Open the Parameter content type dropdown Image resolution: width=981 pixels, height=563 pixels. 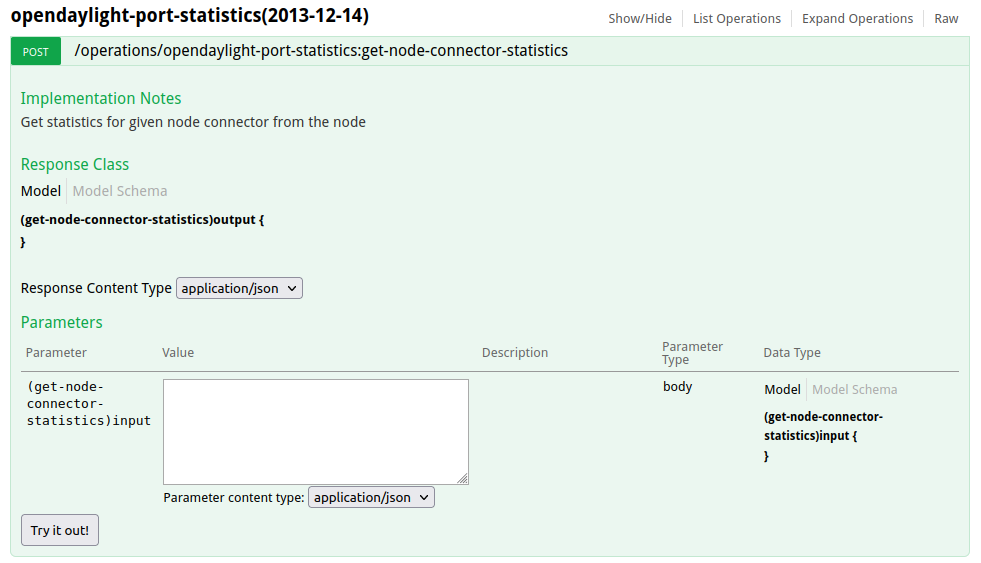[x=371, y=497]
